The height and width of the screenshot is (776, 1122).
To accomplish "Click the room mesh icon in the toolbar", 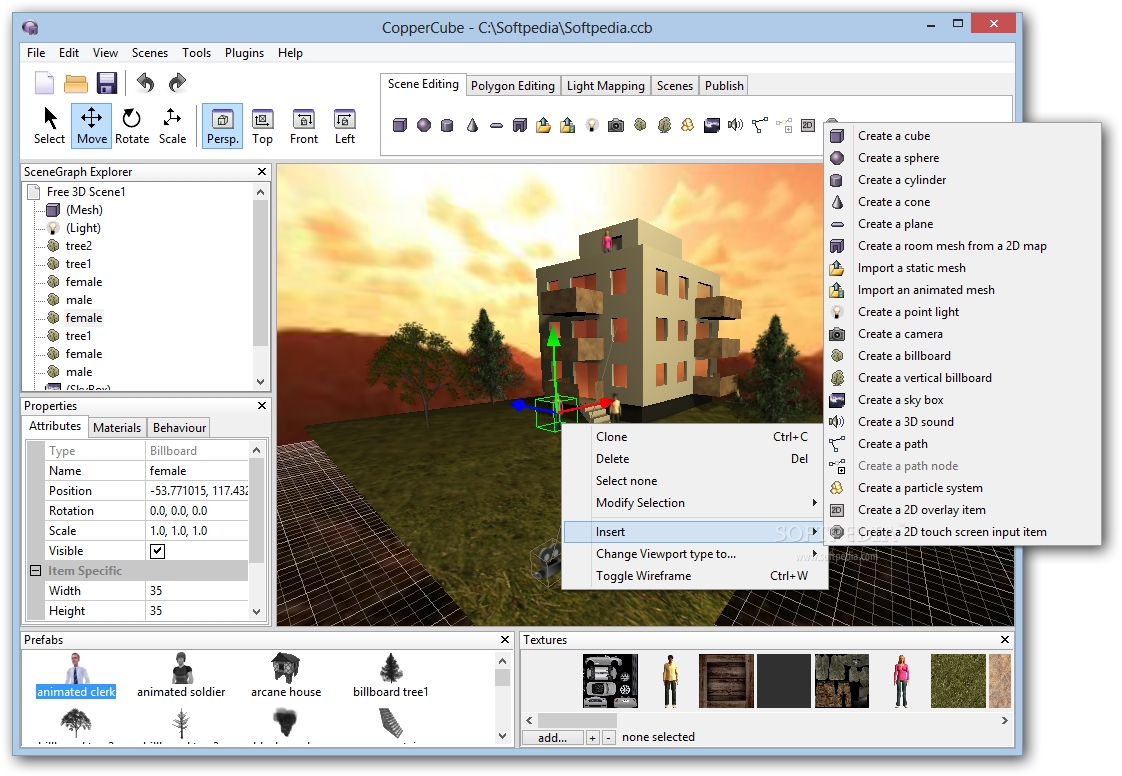I will coord(519,125).
